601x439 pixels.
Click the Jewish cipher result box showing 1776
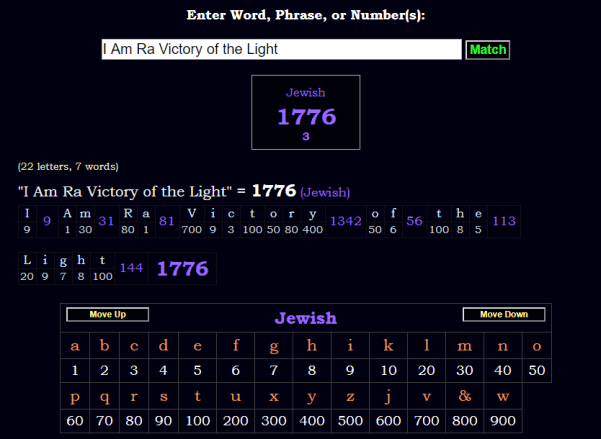pyautogui.click(x=306, y=112)
